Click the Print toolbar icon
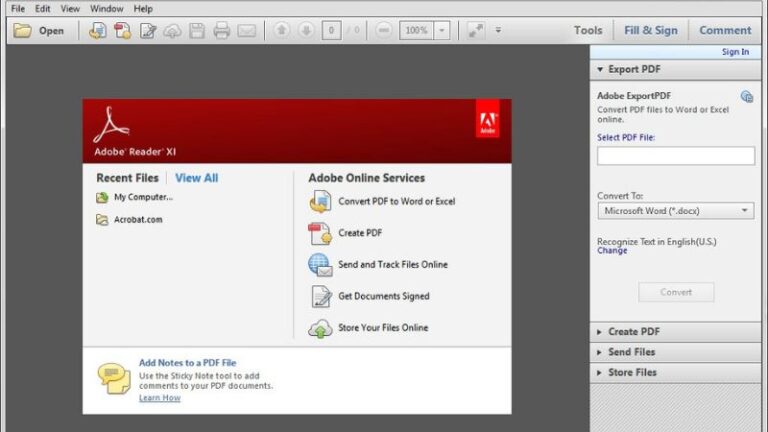Screen dimensions: 768x432 point(221,30)
